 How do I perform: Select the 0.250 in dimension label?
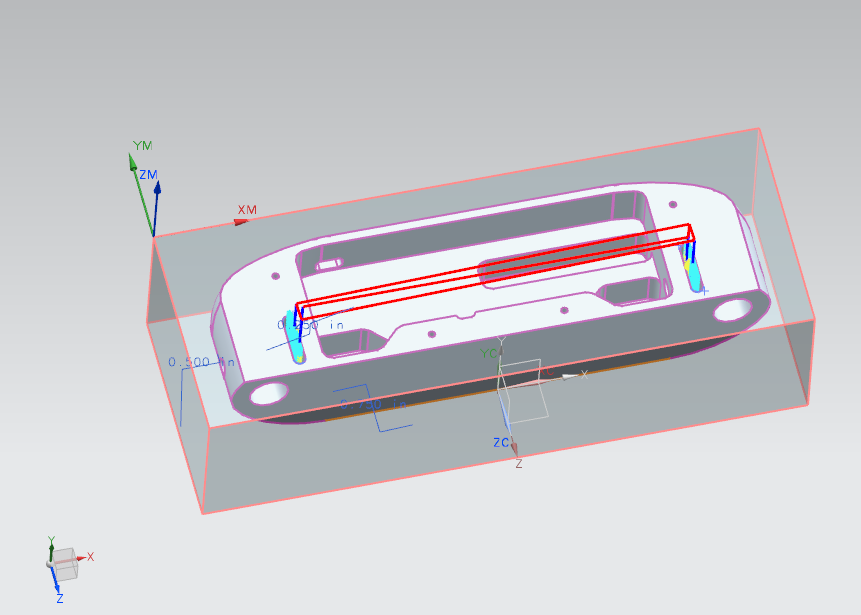310,325
